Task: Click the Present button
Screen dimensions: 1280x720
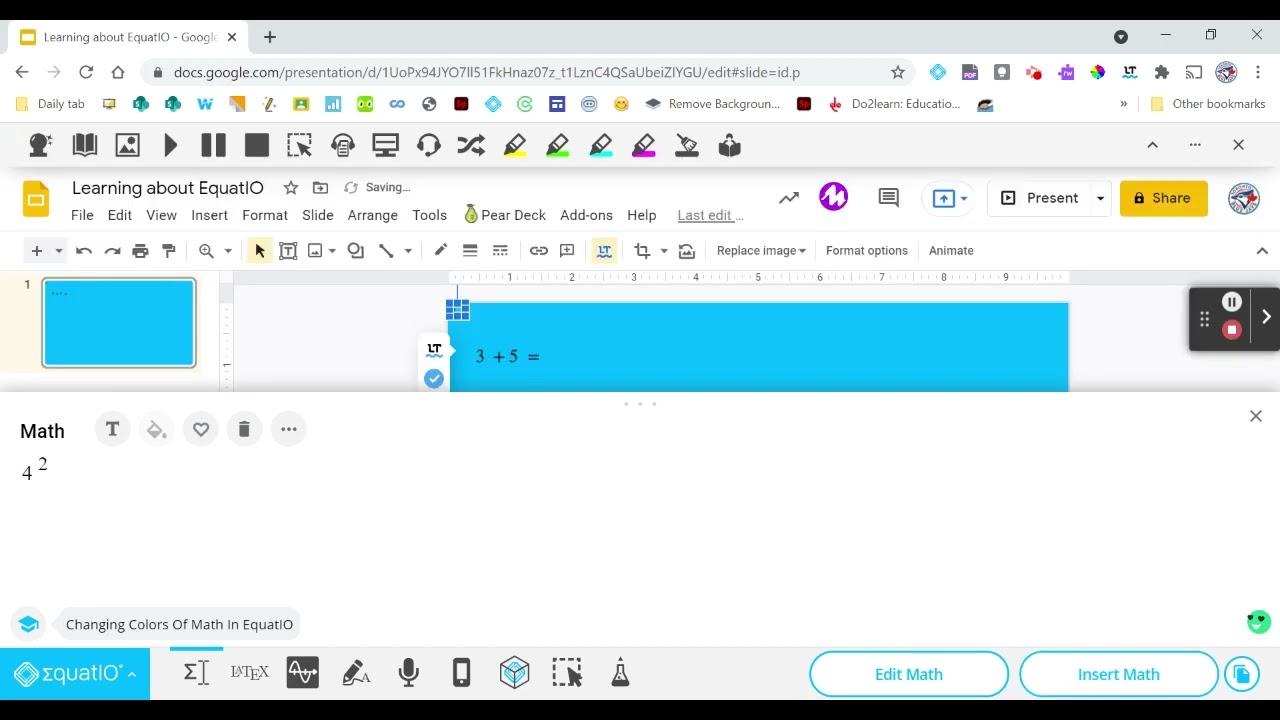Action: tap(1040, 198)
